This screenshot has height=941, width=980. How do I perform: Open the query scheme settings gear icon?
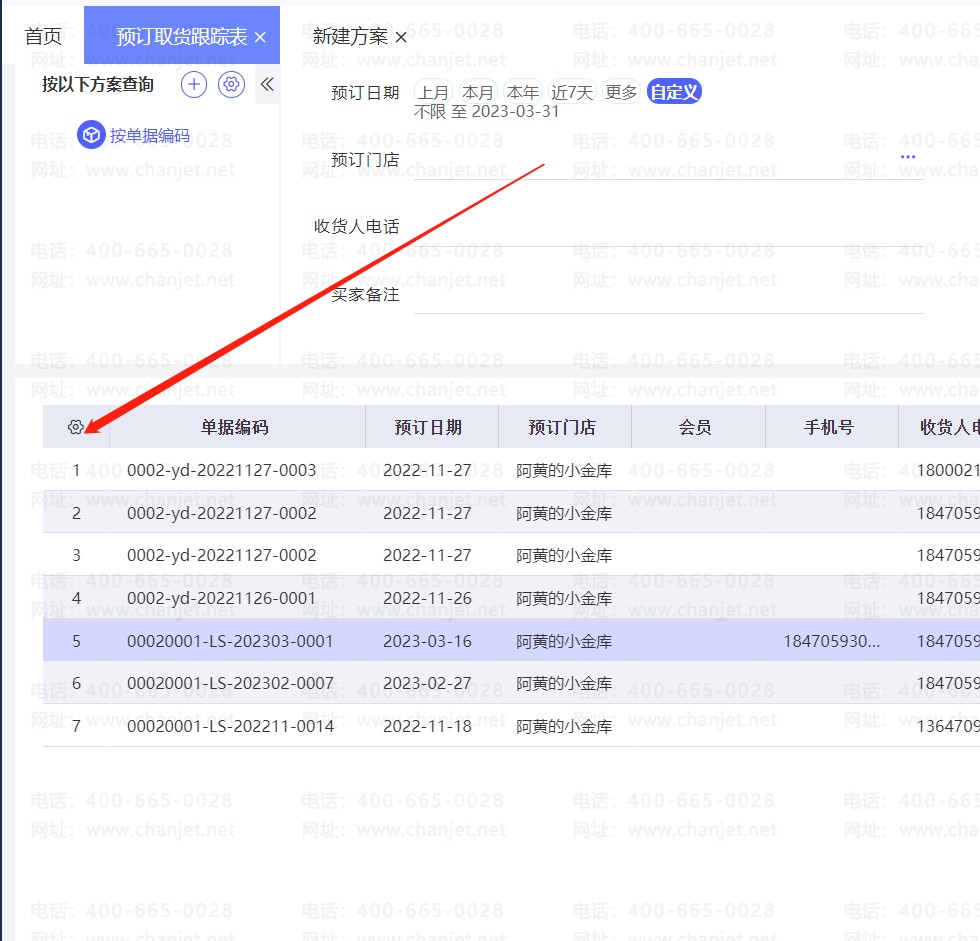pyautogui.click(x=231, y=84)
